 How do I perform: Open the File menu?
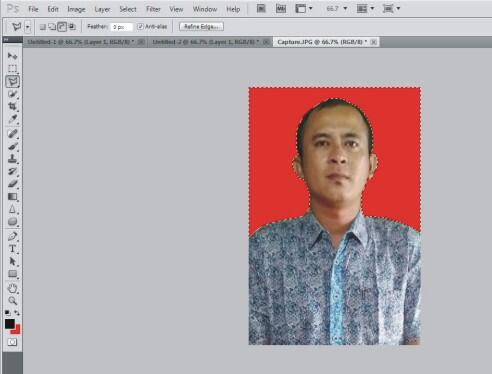pyautogui.click(x=33, y=9)
